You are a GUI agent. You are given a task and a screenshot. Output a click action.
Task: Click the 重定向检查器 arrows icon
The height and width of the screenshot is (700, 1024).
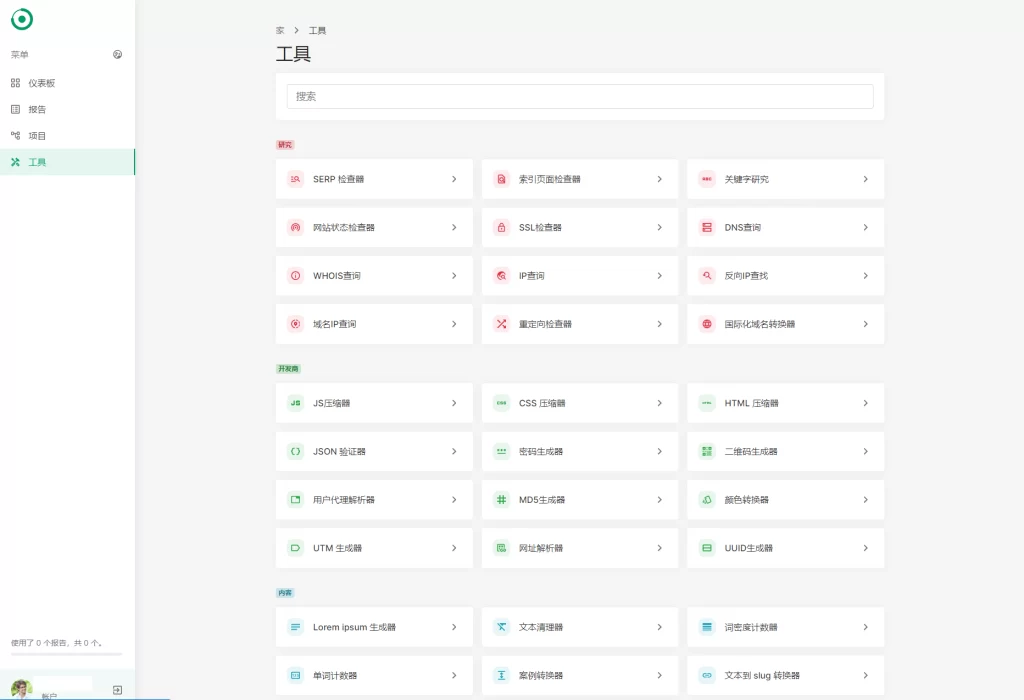500,323
